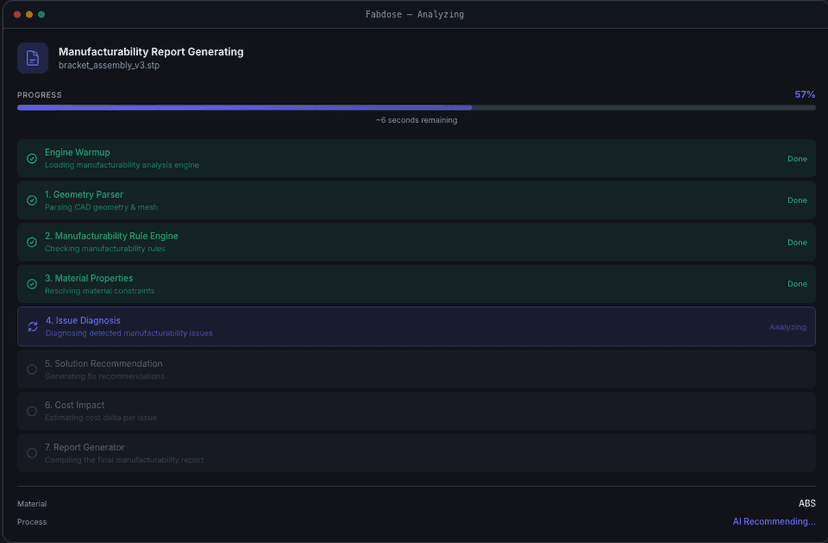Select the 4. Issue Diagnosis step title
828x543 pixels.
coord(83,321)
